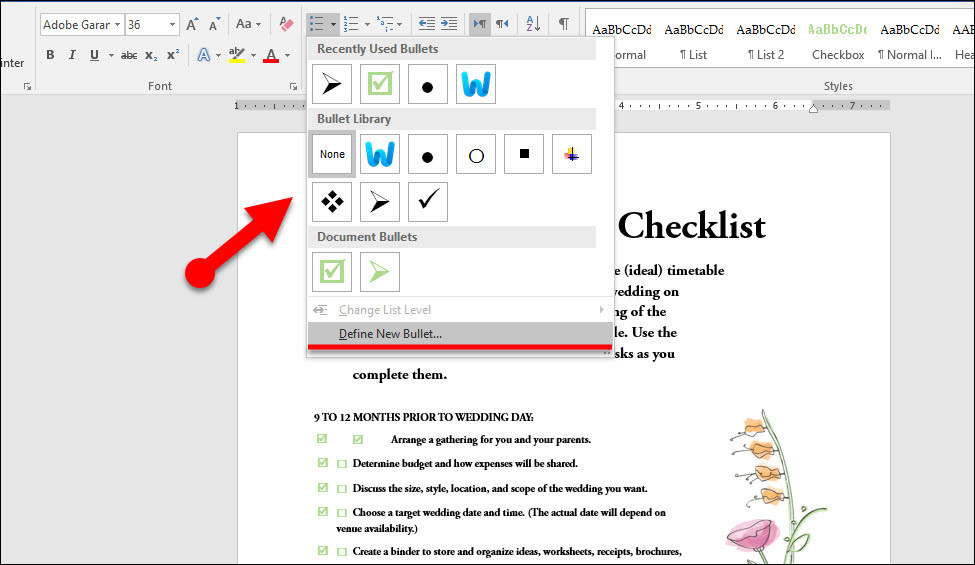The height and width of the screenshot is (565, 975).
Task: Apply the Checkbox style from Styles gallery
Action: pyautogui.click(x=838, y=42)
